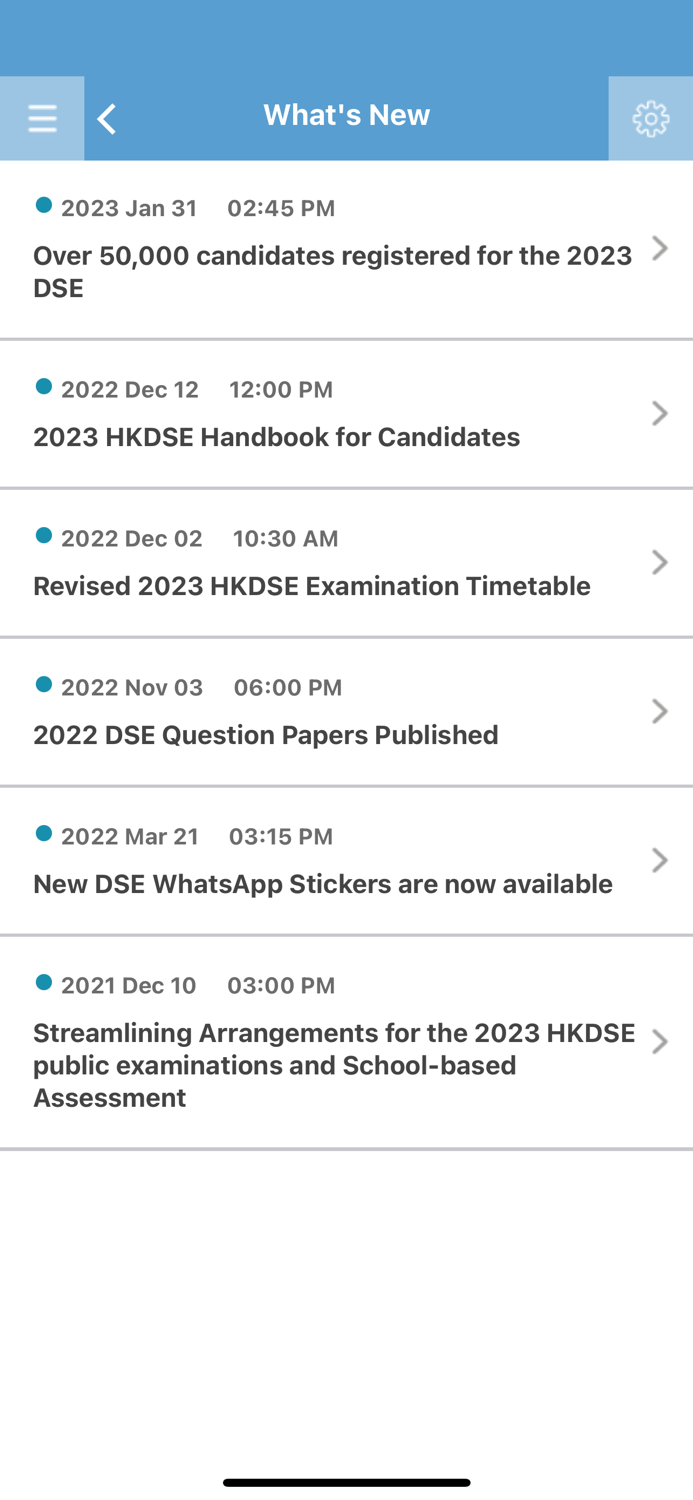Open the Streamlining Arrangements announcement
Image resolution: width=693 pixels, height=1500 pixels.
pyautogui.click(x=334, y=1065)
